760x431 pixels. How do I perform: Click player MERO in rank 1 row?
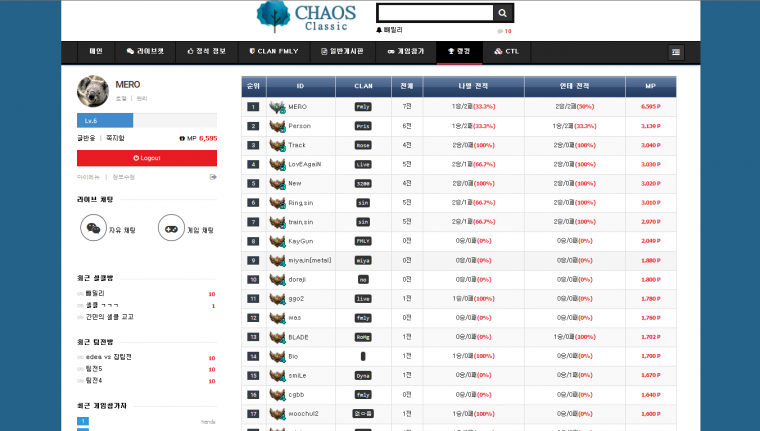tap(298, 107)
